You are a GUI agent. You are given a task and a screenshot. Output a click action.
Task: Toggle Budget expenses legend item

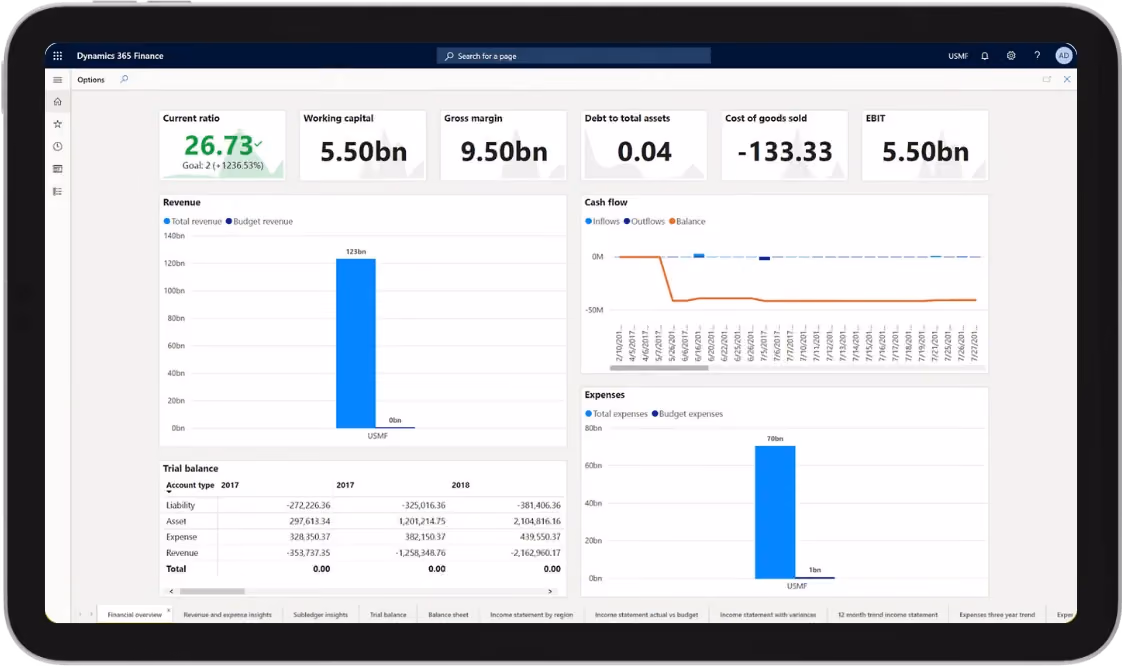tap(688, 414)
